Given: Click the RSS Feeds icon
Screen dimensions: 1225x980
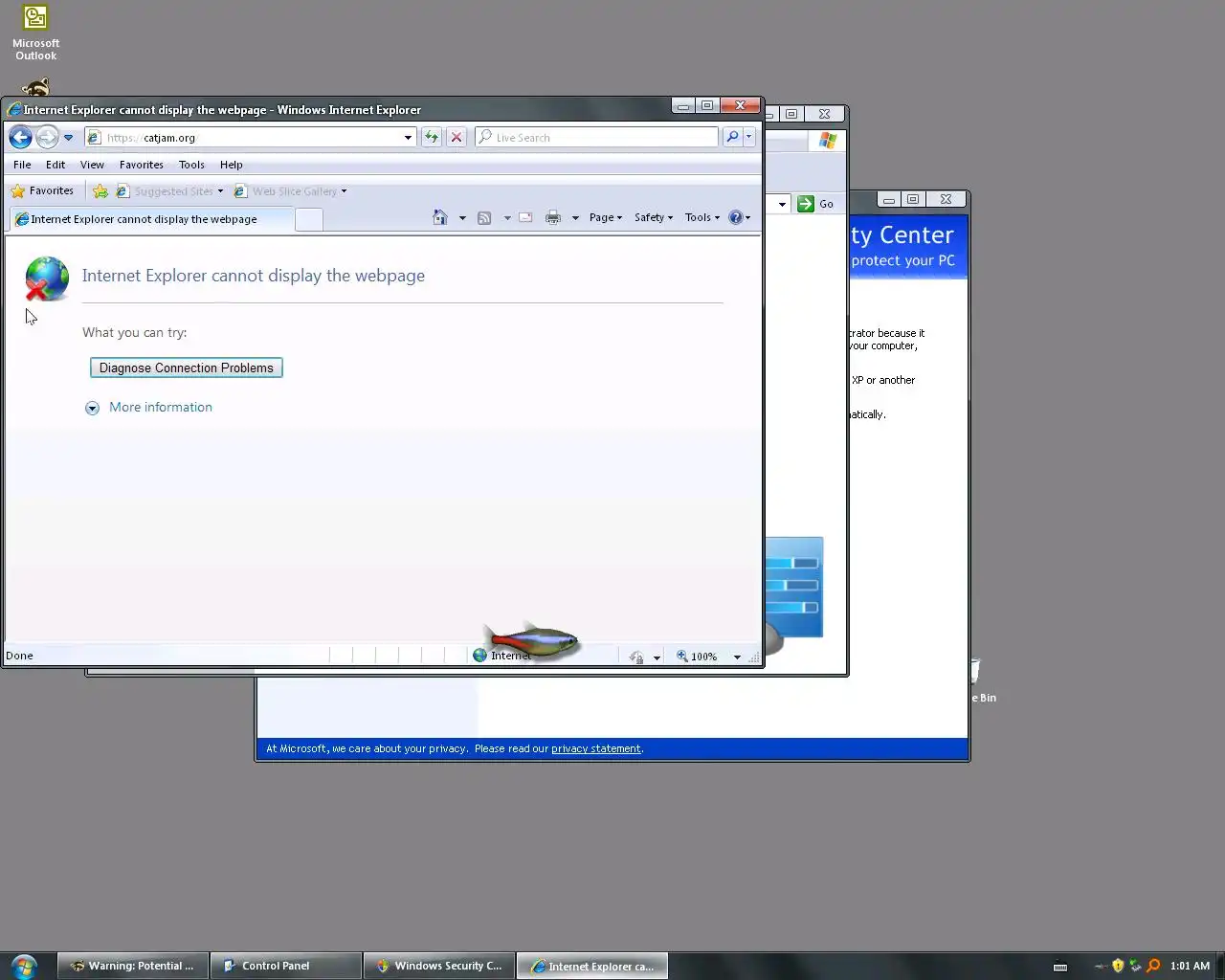Looking at the screenshot, I should 484,218.
